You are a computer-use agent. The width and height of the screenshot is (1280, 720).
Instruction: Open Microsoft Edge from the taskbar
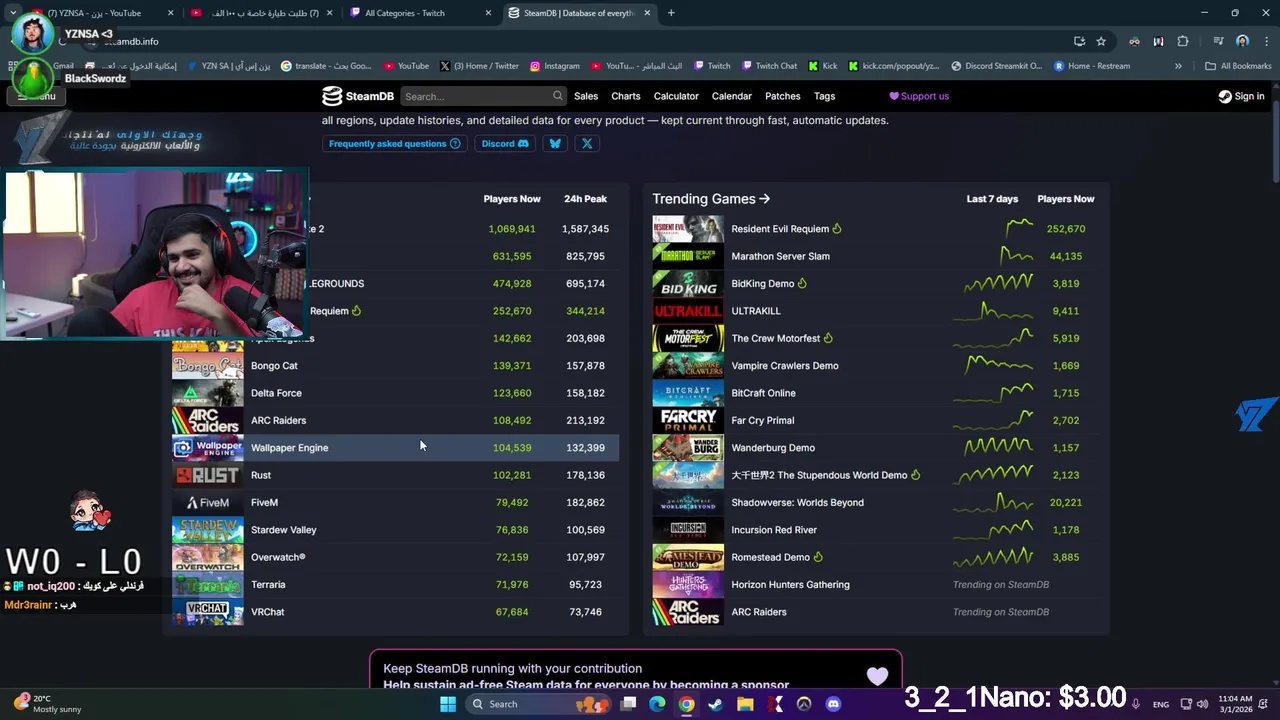point(657,704)
